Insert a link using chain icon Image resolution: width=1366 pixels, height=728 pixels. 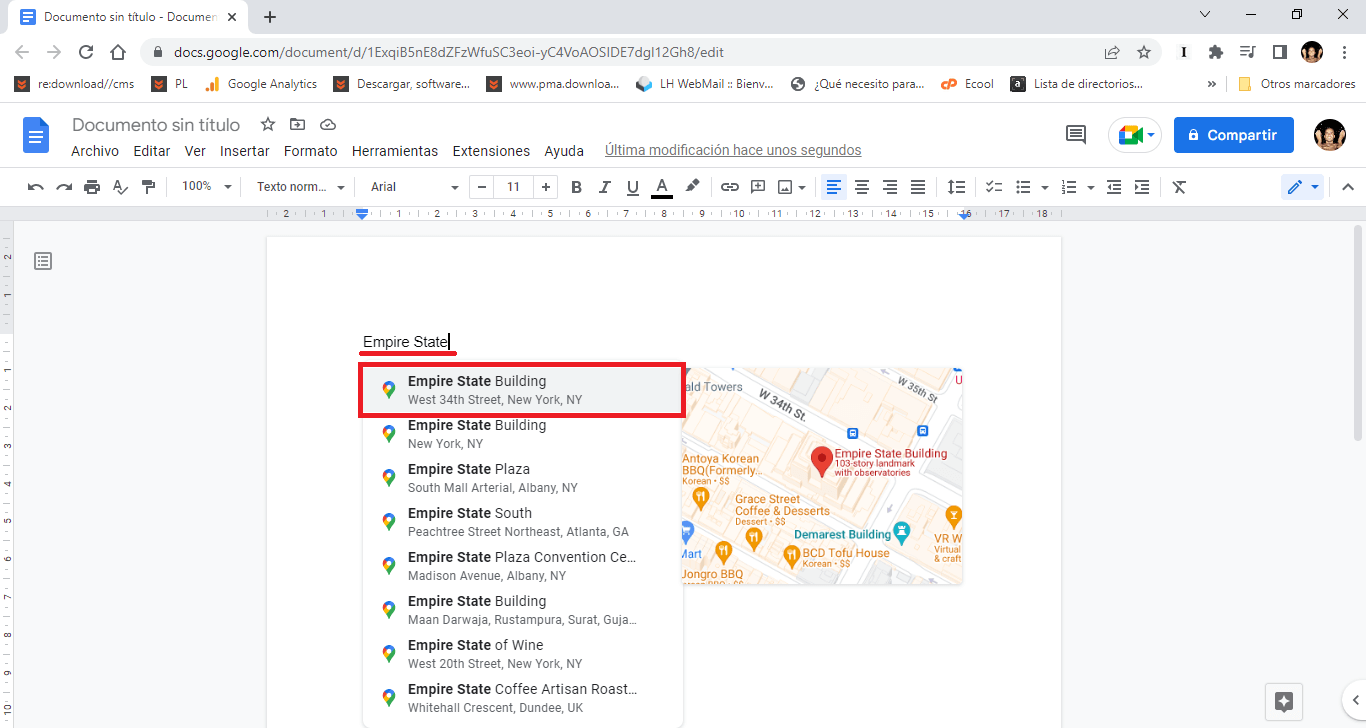(x=730, y=187)
